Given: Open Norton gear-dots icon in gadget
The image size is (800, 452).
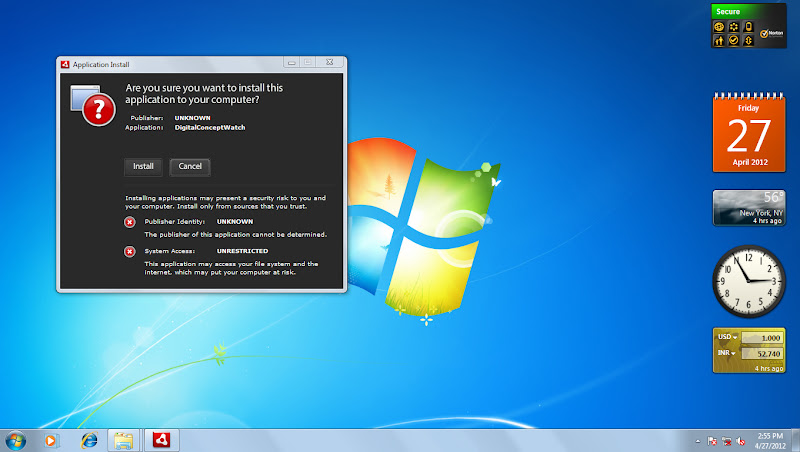Looking at the screenshot, I should pos(734,27).
